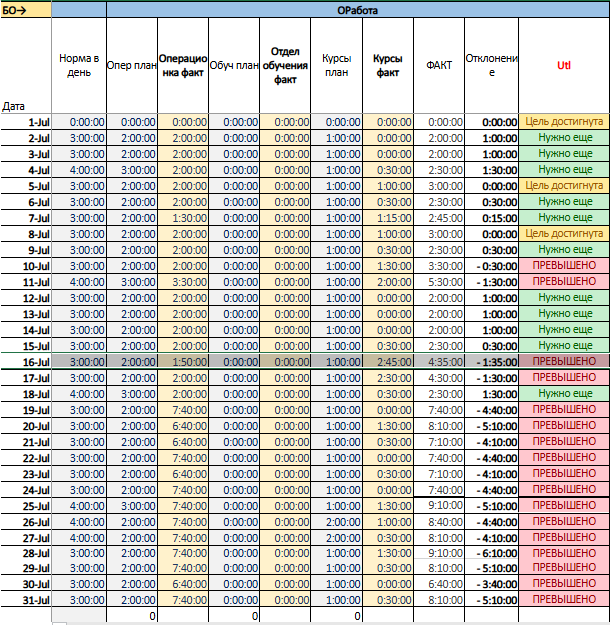
Task: Click the 19-Jul date cell
Action: [26, 410]
